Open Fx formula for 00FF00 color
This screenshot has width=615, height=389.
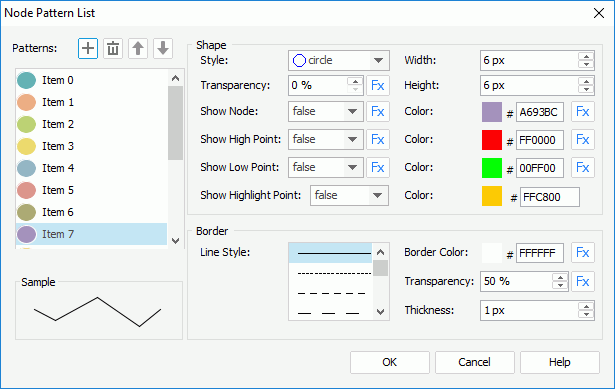tap(583, 167)
